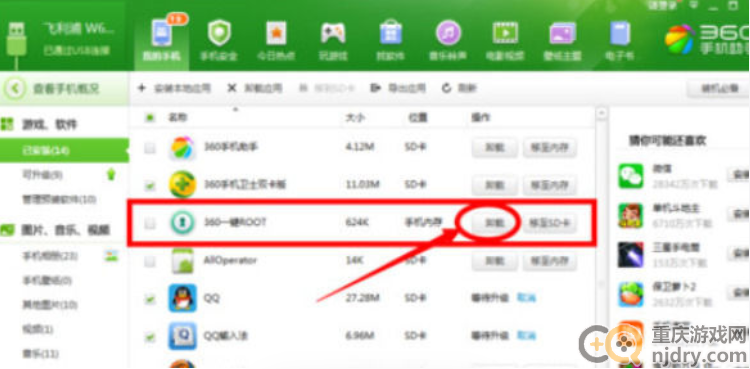Check the AllOperator row checkbox
This screenshot has width=750, height=369.
click(150, 261)
